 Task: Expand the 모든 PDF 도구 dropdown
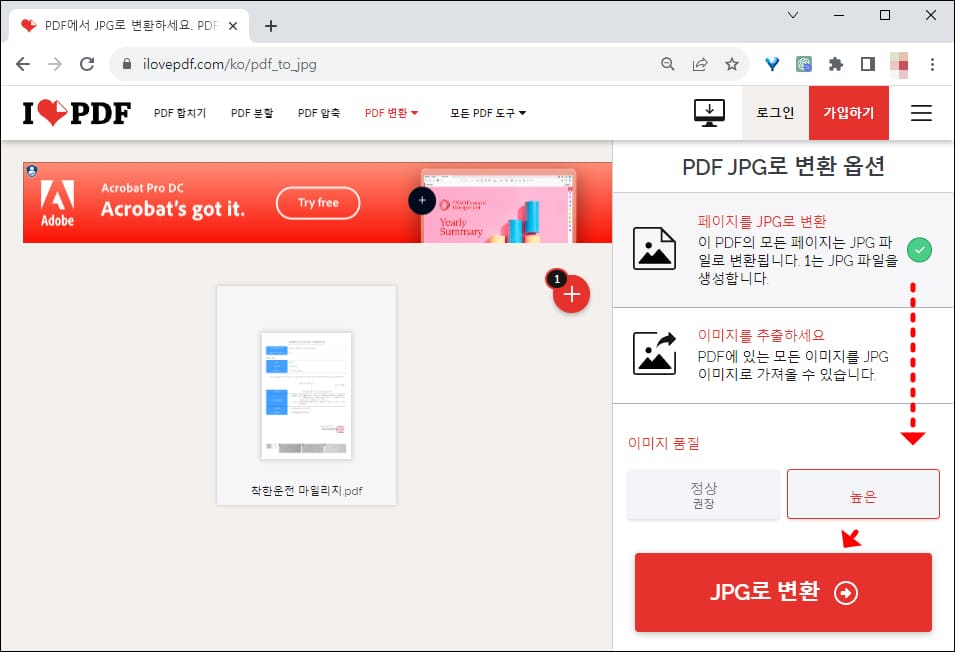486,113
